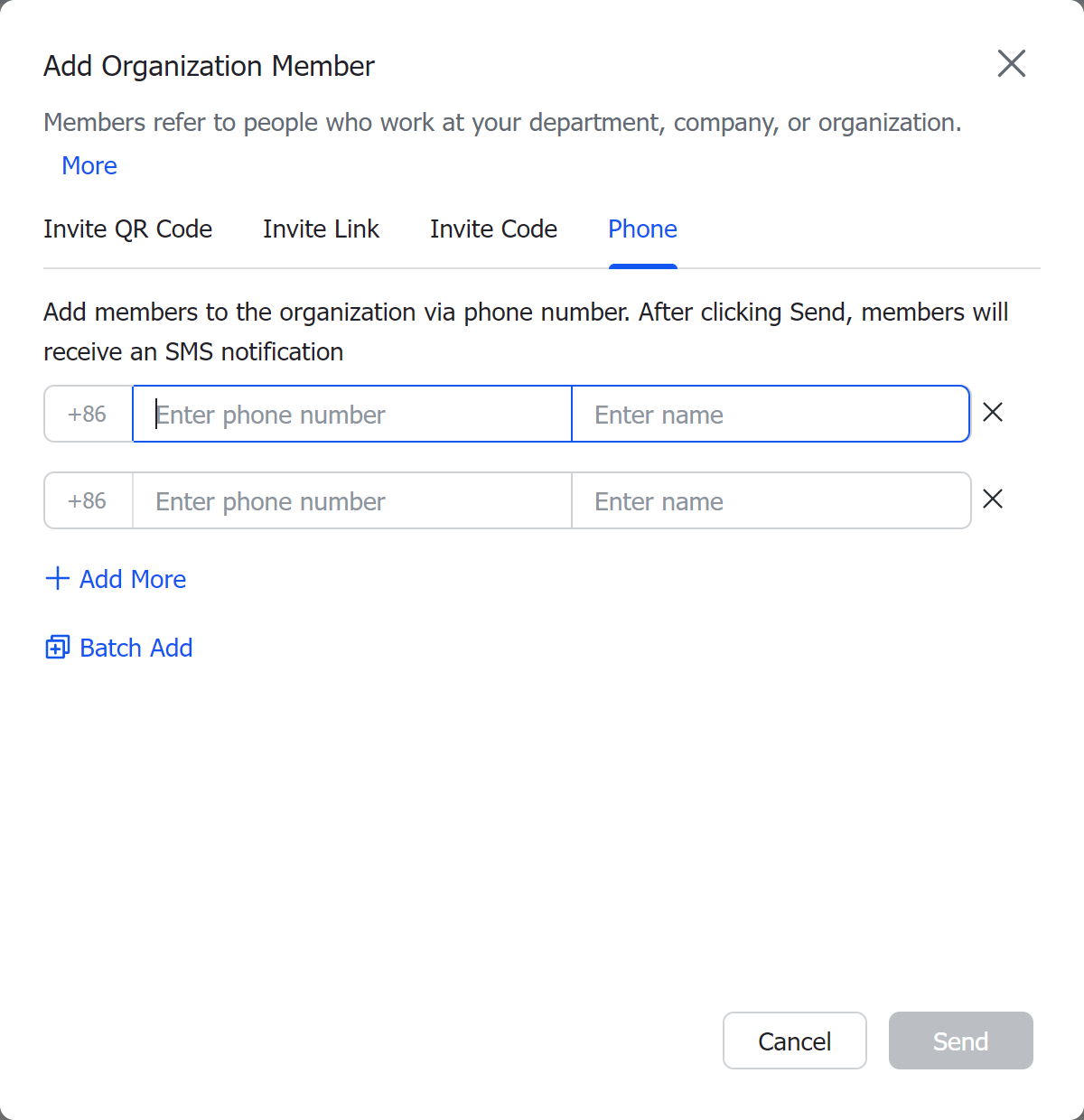Open the first +86 country code selector
Image resolution: width=1084 pixels, height=1120 pixels.
point(88,414)
